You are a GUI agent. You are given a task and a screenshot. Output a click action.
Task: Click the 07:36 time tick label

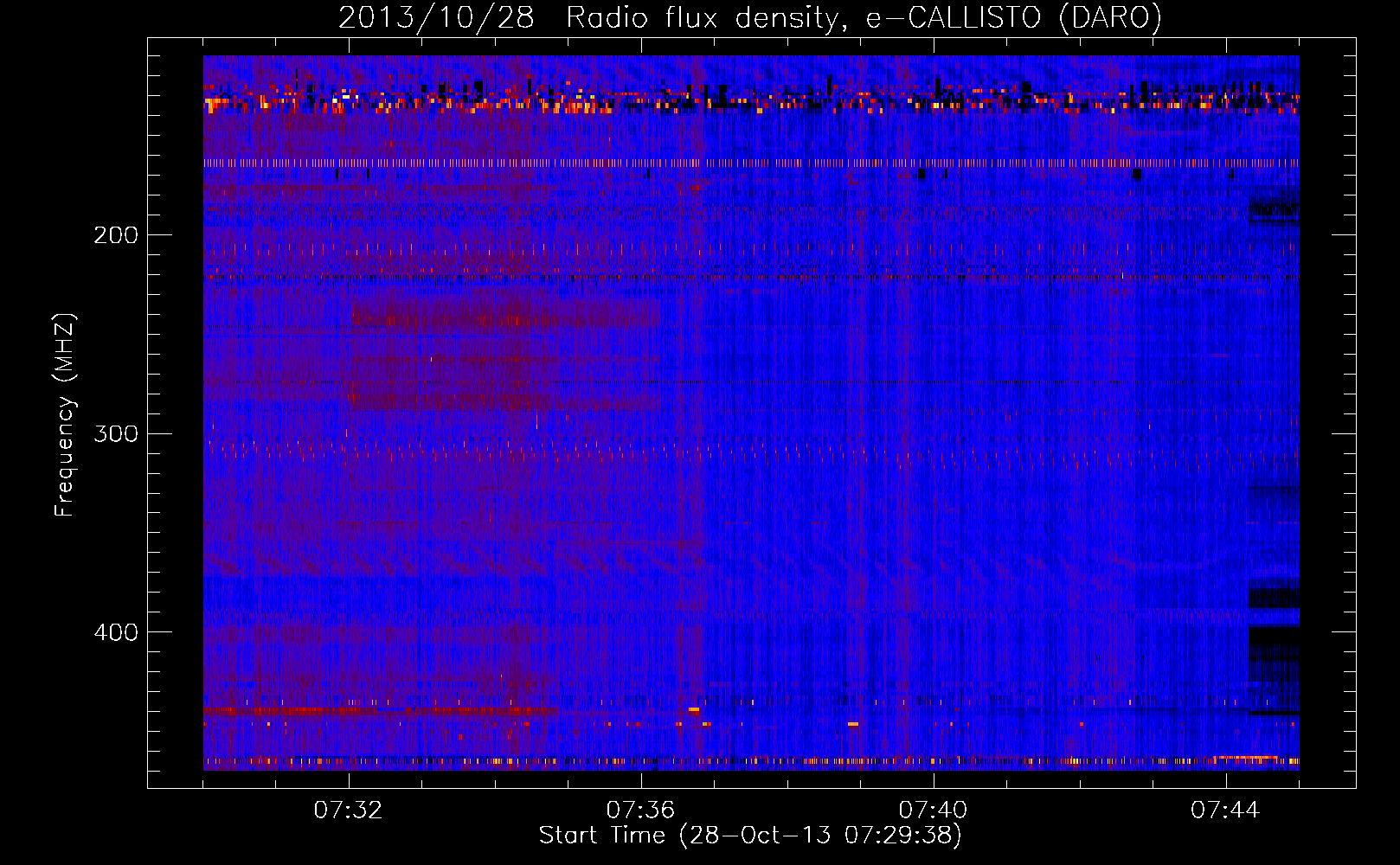pyautogui.click(x=641, y=811)
